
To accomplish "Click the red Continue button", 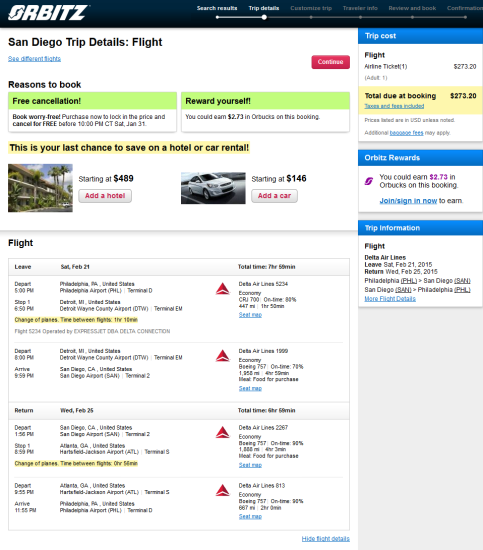I will pos(330,62).
